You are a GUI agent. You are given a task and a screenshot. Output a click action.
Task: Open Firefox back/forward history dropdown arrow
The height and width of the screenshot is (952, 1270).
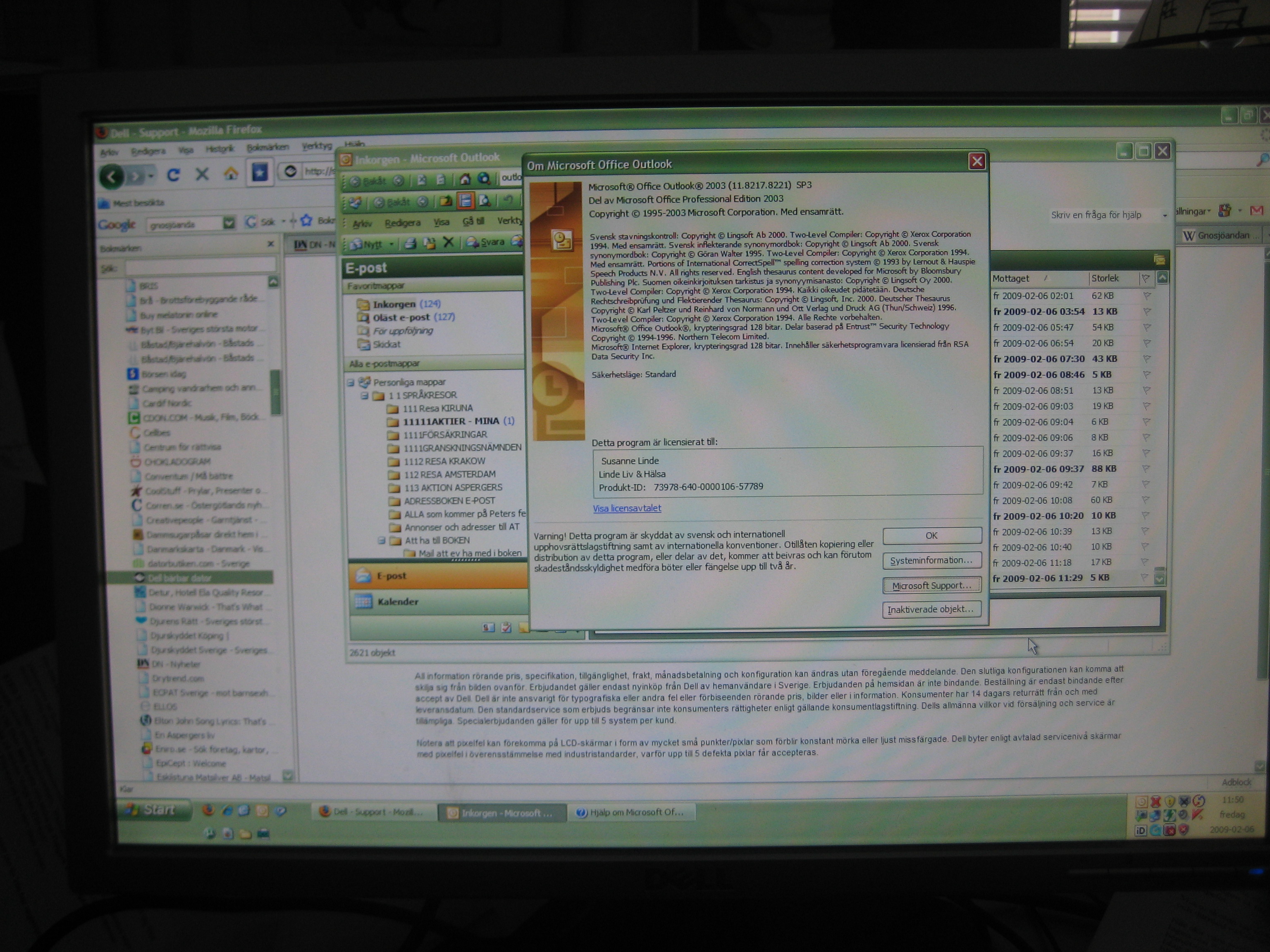[151, 176]
